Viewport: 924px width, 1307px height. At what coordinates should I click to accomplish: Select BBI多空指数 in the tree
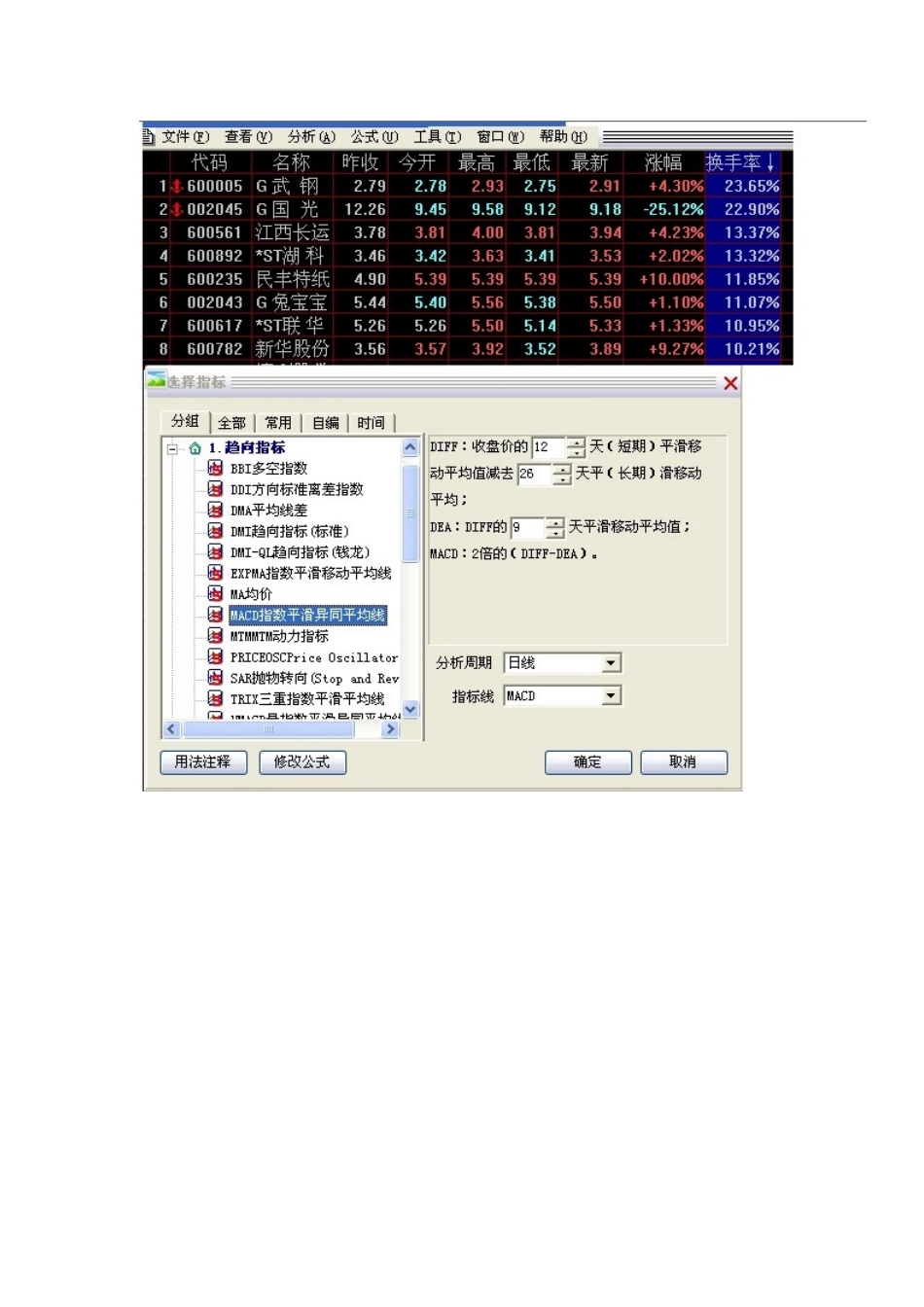tap(268, 468)
